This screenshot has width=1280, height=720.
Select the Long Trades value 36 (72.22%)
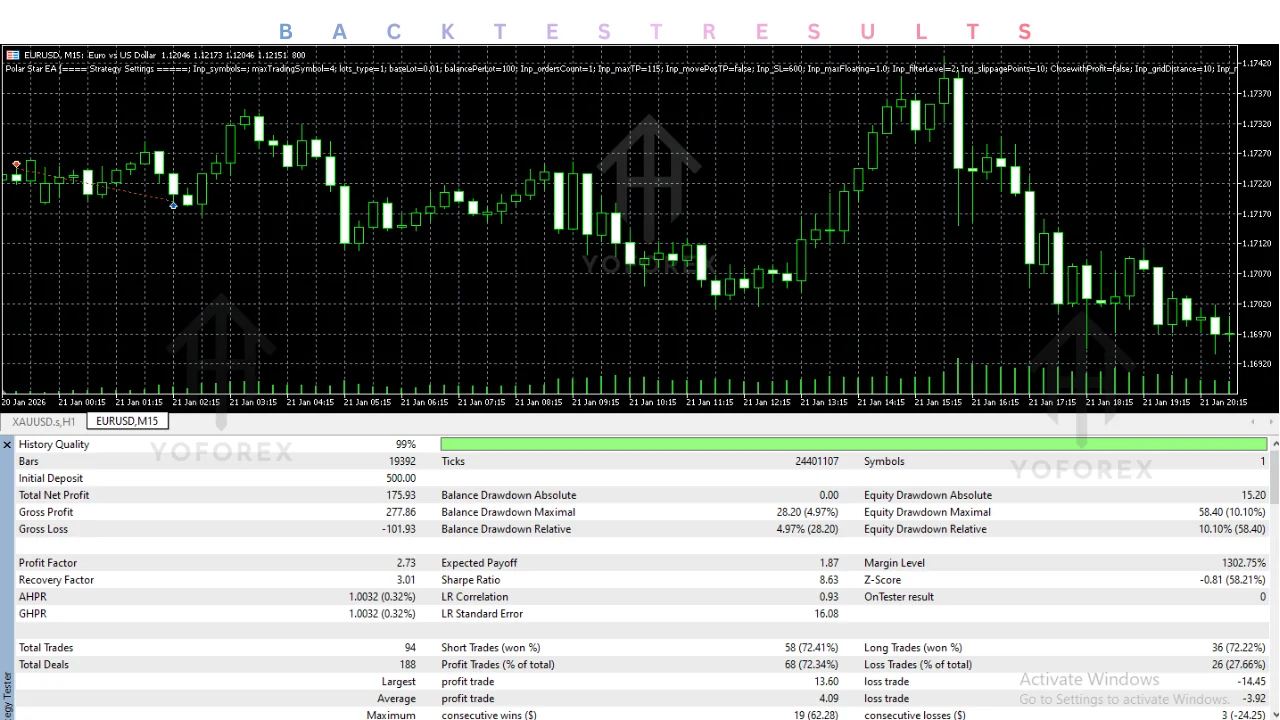[x=1239, y=649]
